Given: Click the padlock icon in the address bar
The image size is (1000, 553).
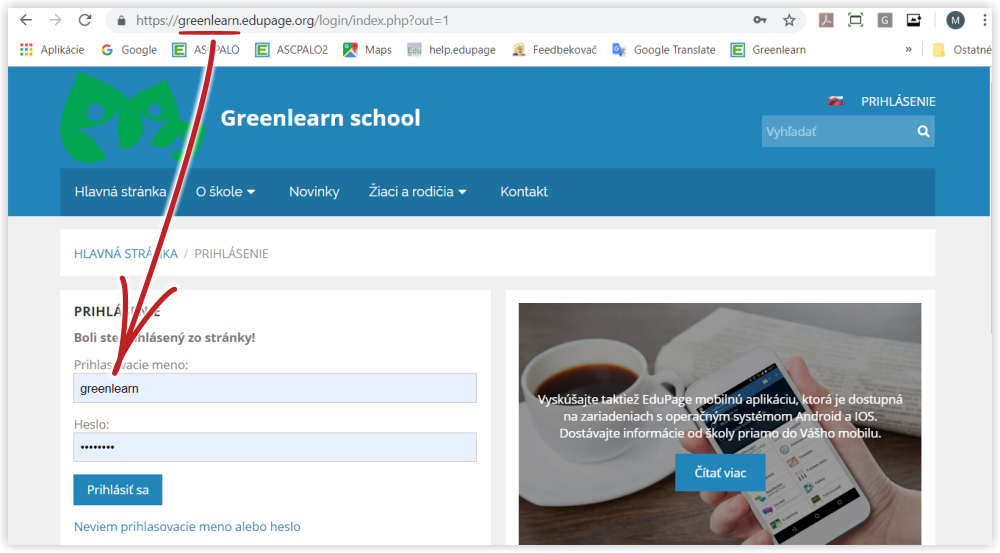Looking at the screenshot, I should coord(121,21).
